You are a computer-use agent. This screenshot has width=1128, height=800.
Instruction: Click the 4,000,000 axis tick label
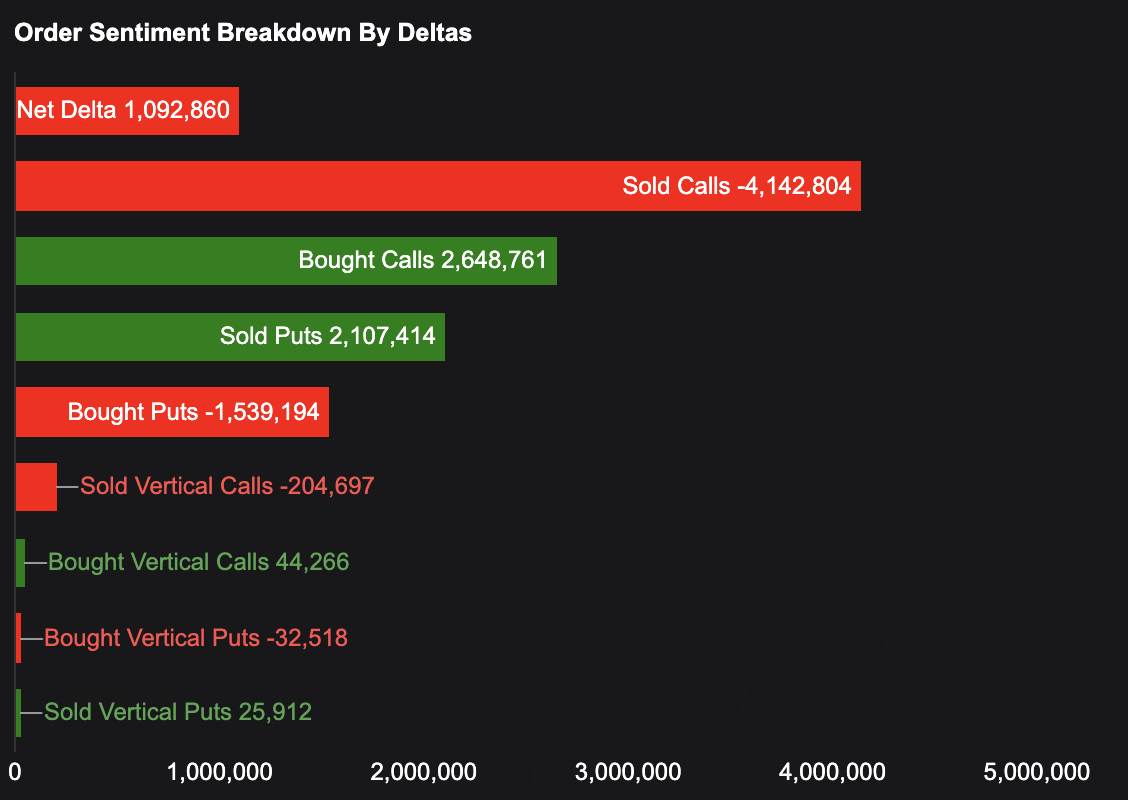click(833, 771)
